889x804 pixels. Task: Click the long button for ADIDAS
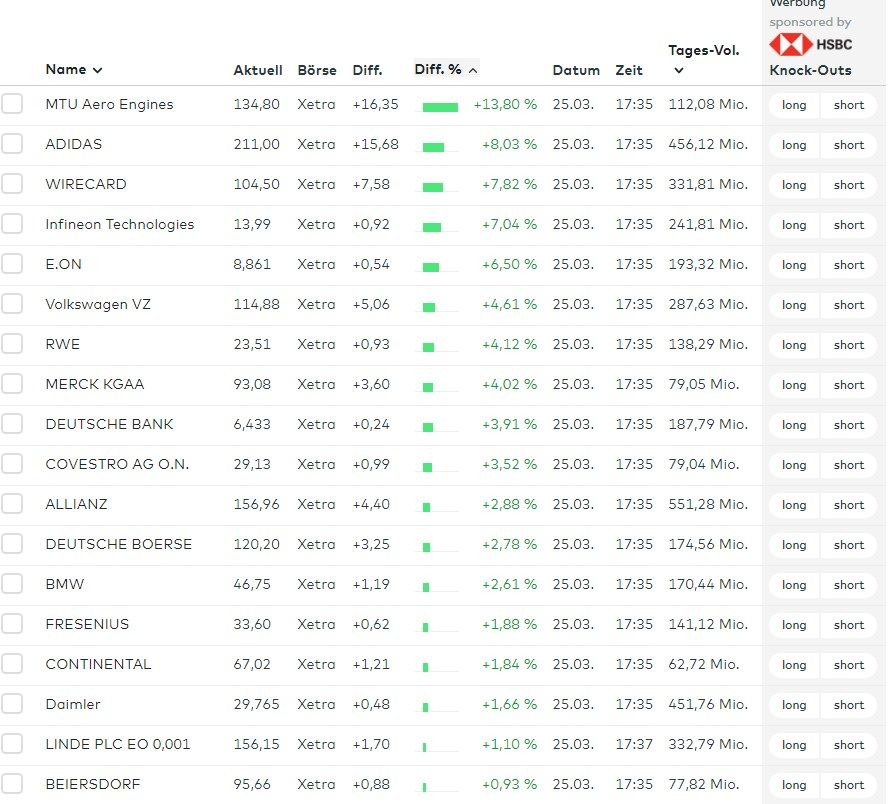point(794,145)
